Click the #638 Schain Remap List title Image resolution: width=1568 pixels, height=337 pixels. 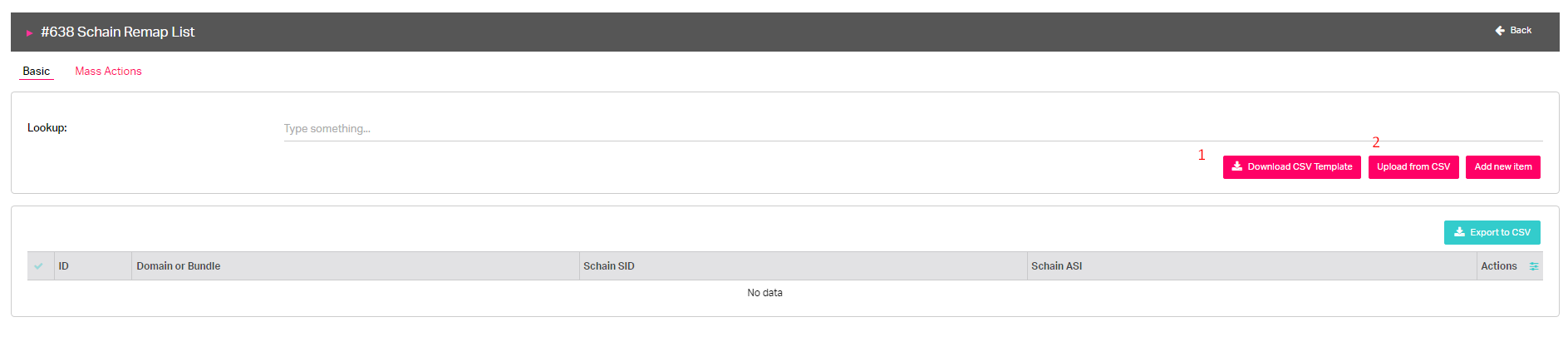click(117, 32)
